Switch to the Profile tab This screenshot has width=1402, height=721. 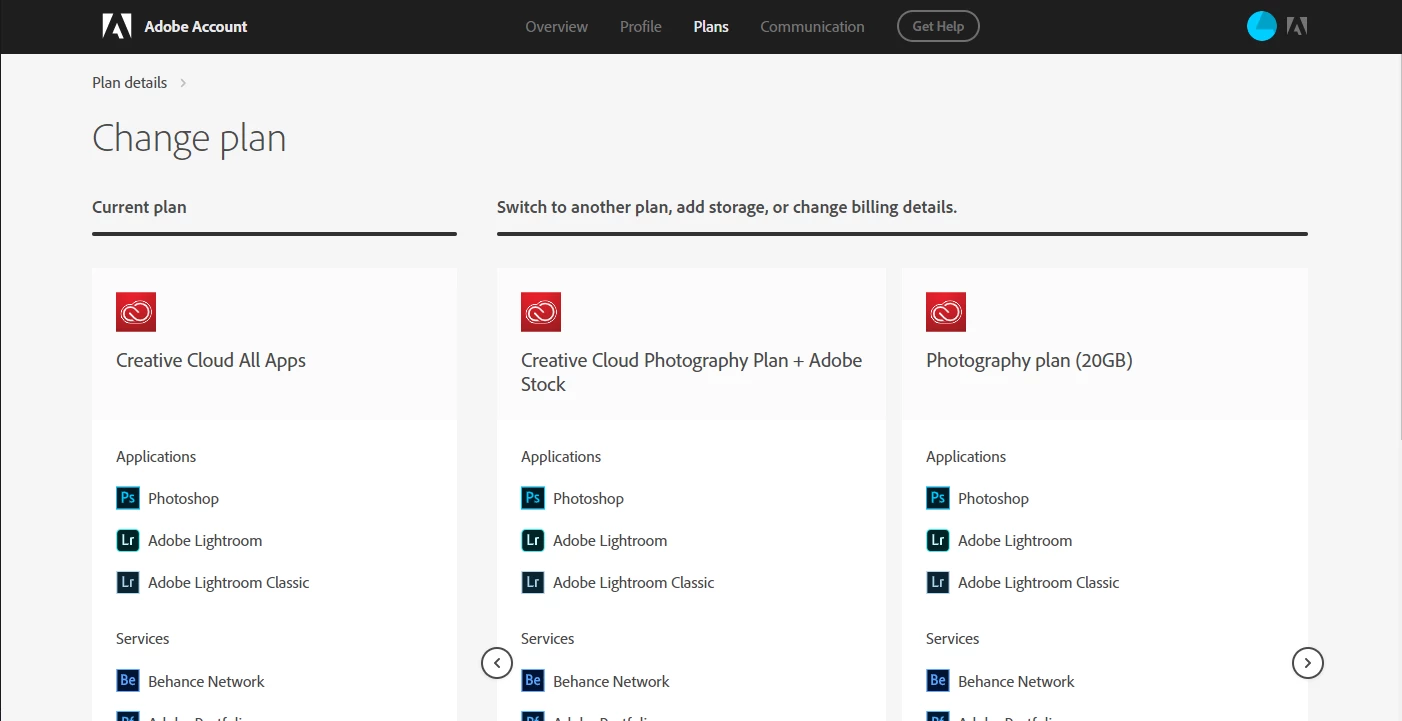pos(641,27)
